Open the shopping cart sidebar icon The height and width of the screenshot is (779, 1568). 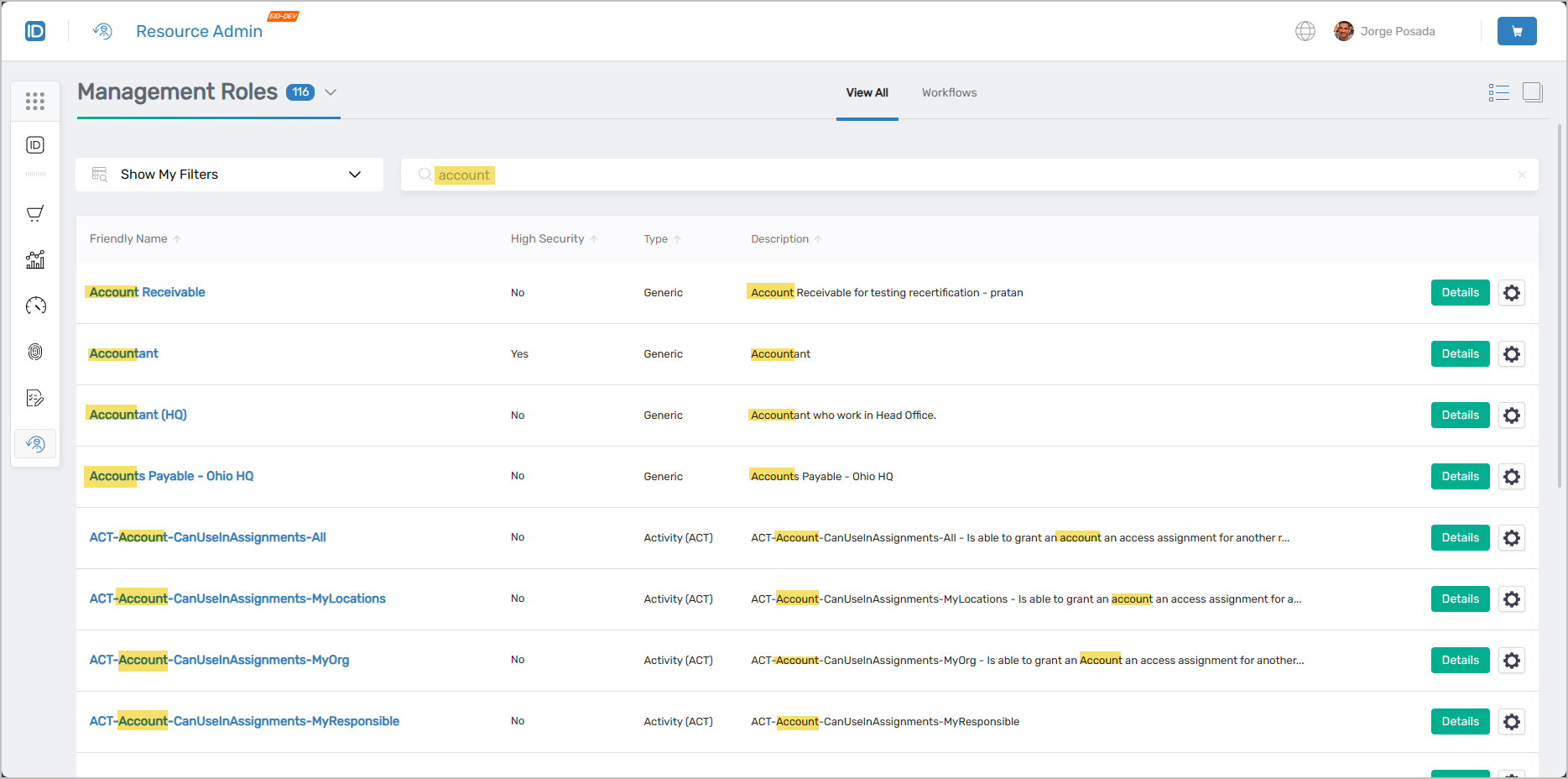(35, 212)
